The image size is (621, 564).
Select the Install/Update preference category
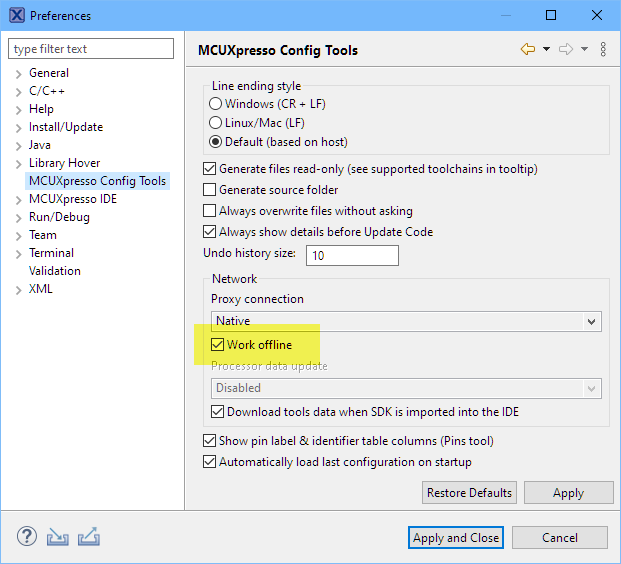pos(66,127)
